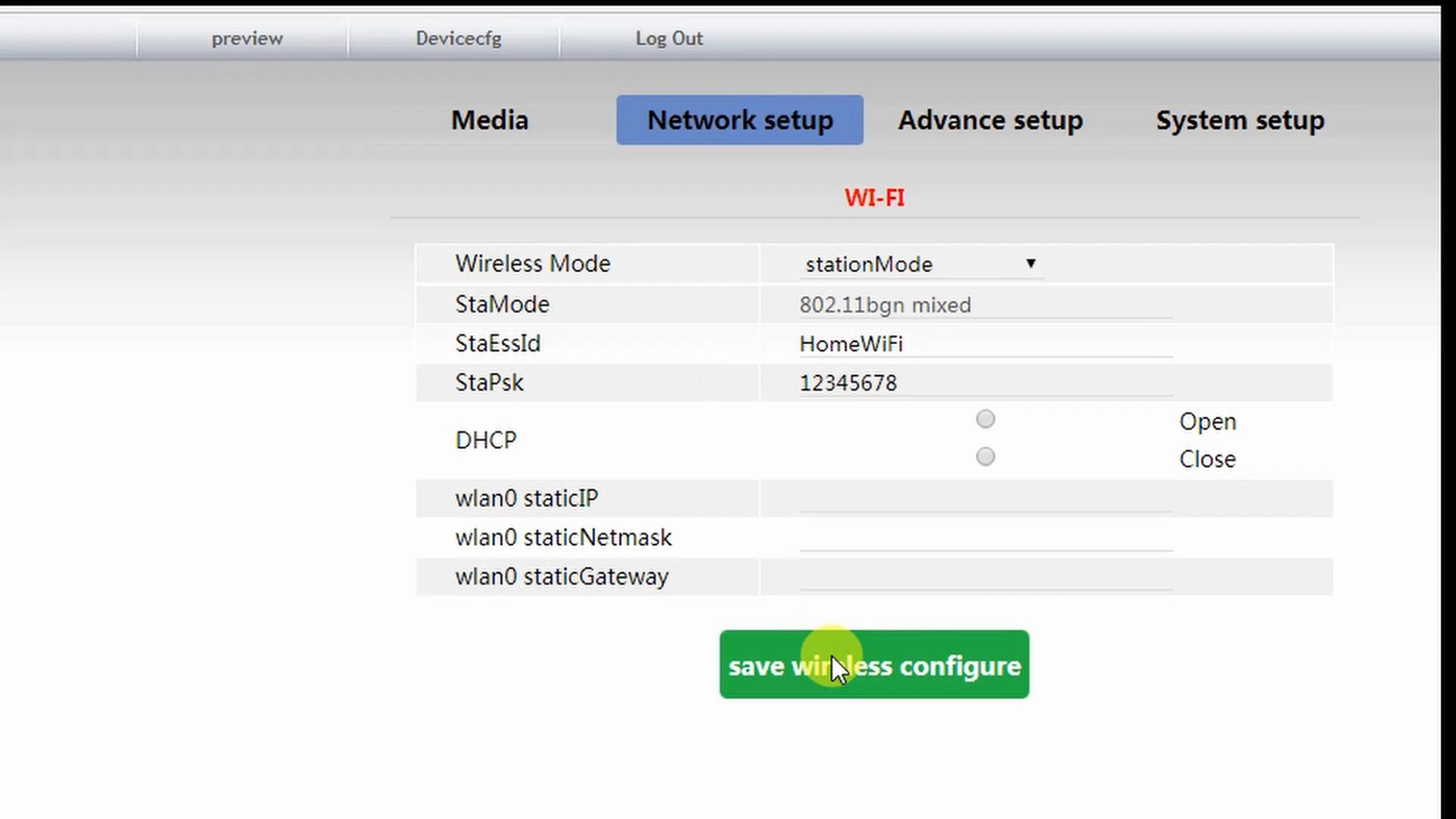This screenshot has width=1456, height=819.
Task: Click Log Out
Action: pos(669,38)
